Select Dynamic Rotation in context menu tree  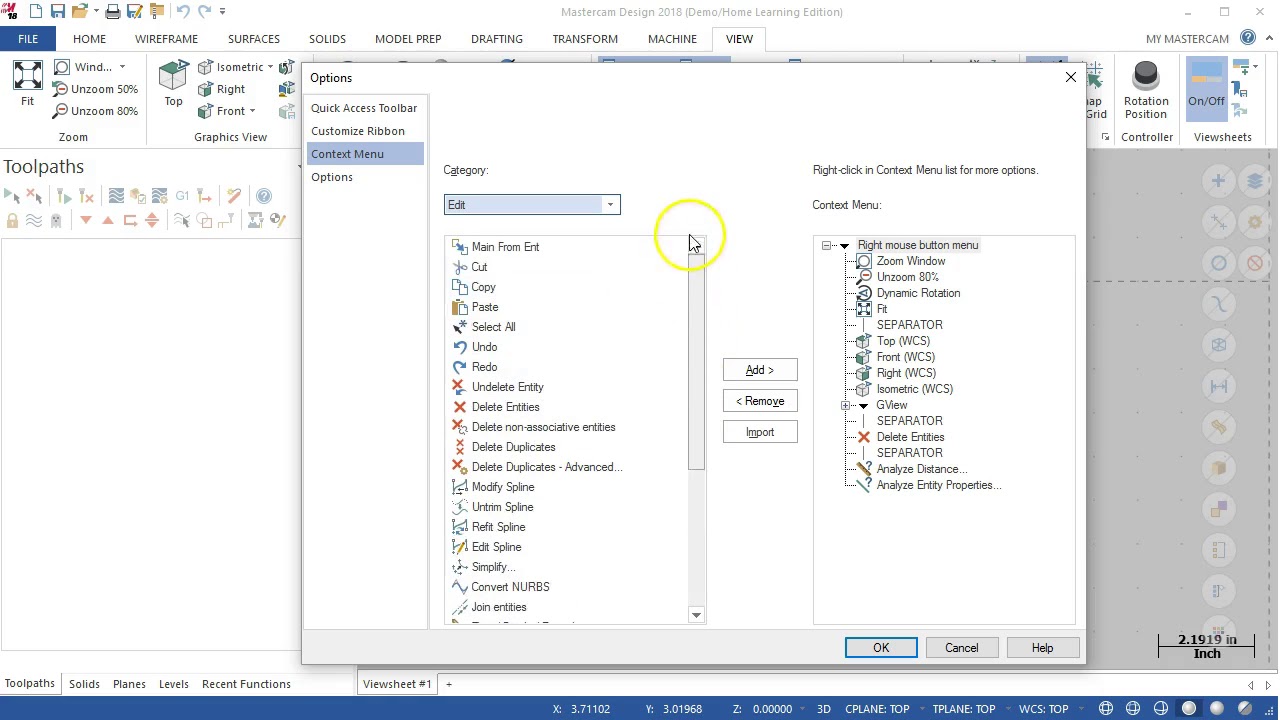coord(918,293)
